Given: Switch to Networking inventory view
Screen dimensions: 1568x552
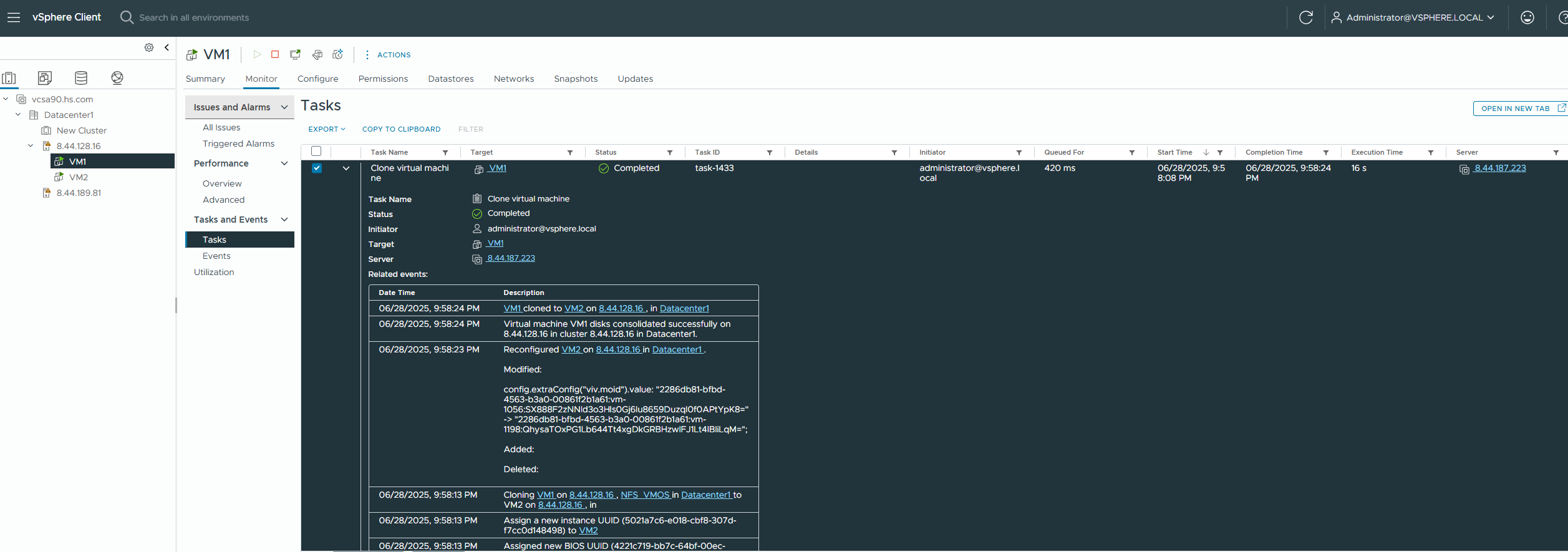Looking at the screenshot, I should [117, 78].
